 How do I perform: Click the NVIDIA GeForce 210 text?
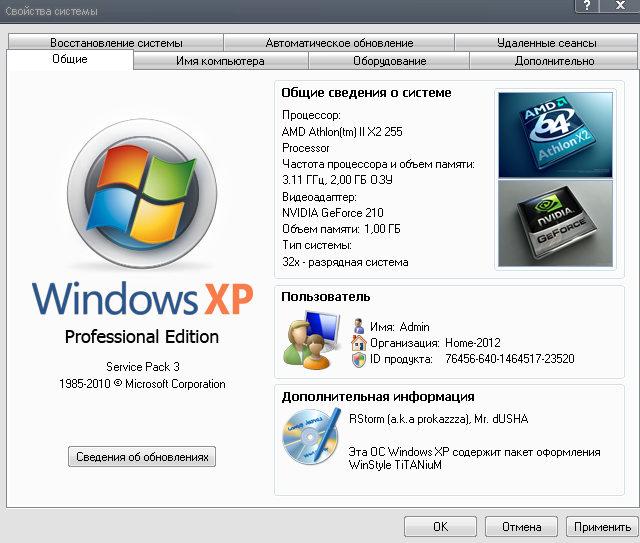[333, 213]
